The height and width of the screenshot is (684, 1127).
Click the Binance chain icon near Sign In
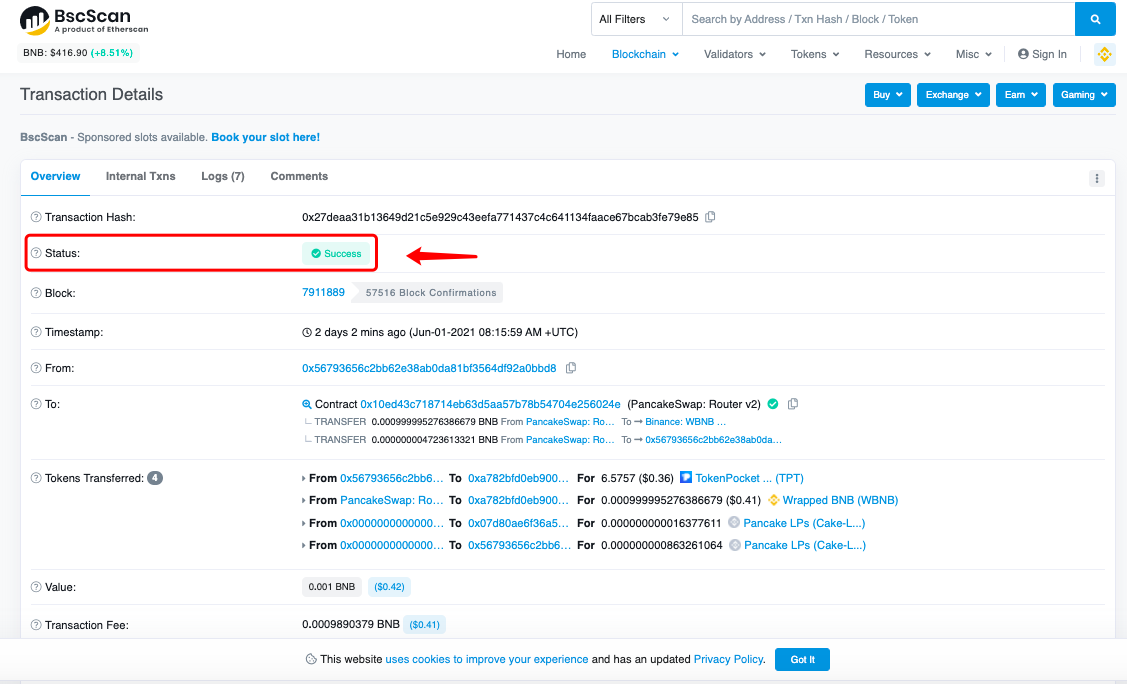(1104, 54)
